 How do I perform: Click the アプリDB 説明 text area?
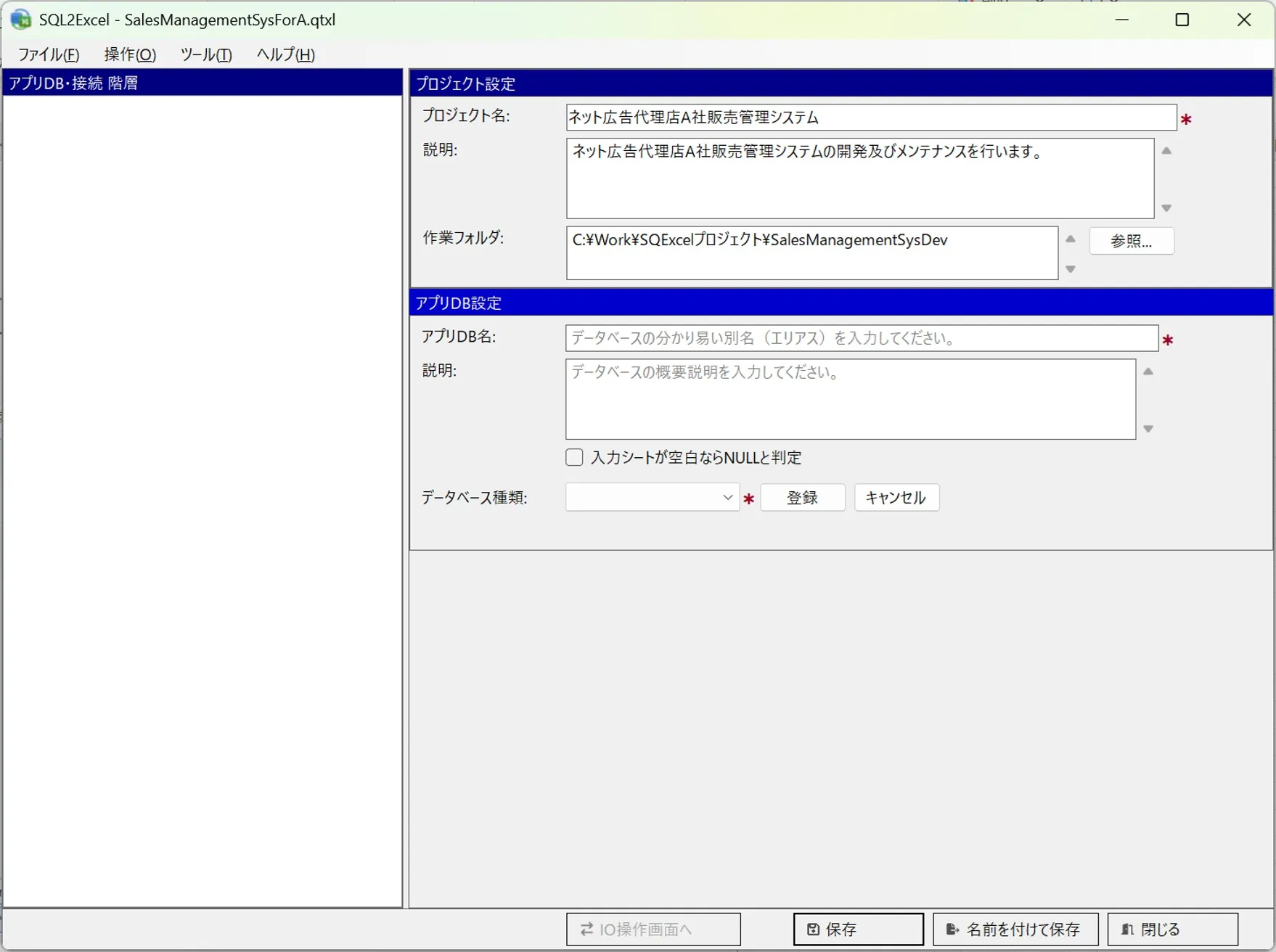click(x=851, y=399)
